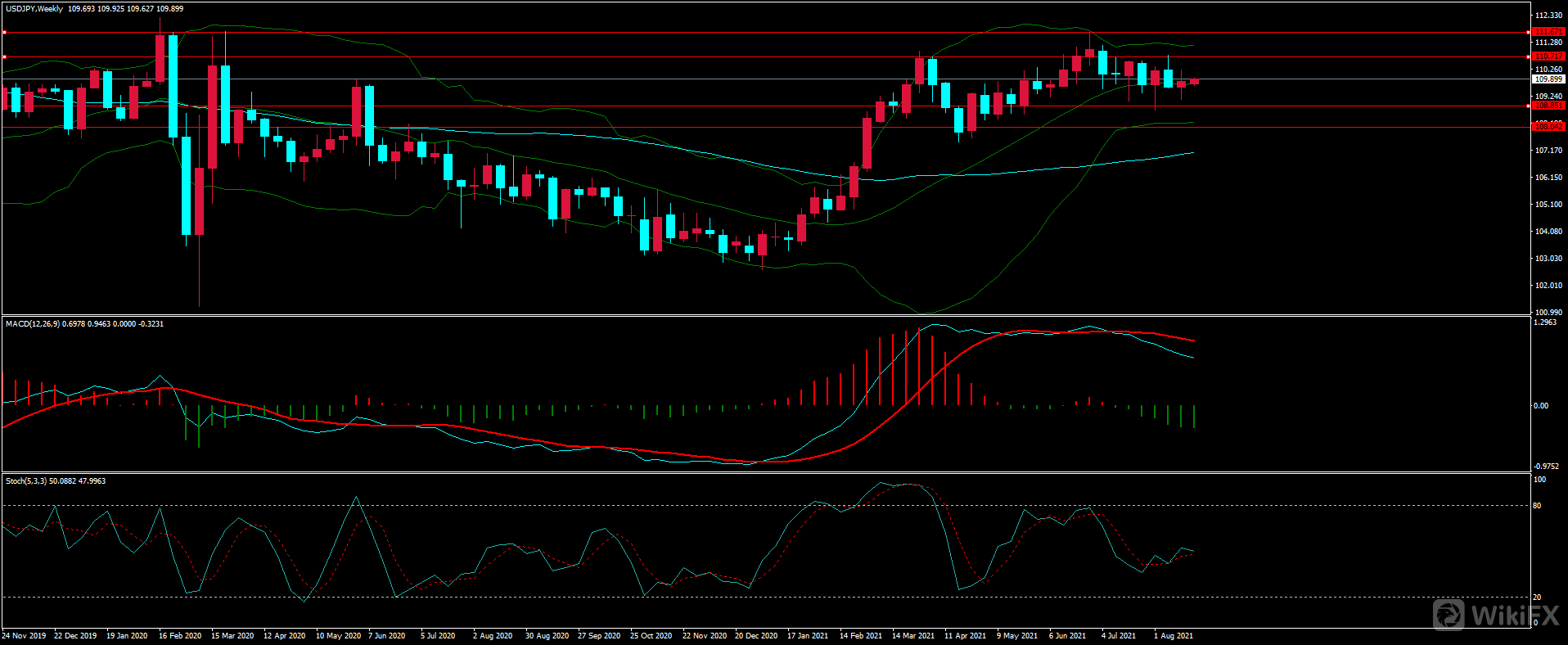
Task: Click the 0.00 level on MACD scale
Action: point(1540,406)
